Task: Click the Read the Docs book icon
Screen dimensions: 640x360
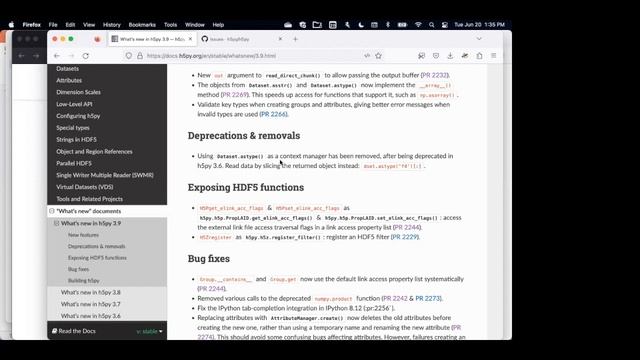Action: click(x=54, y=331)
